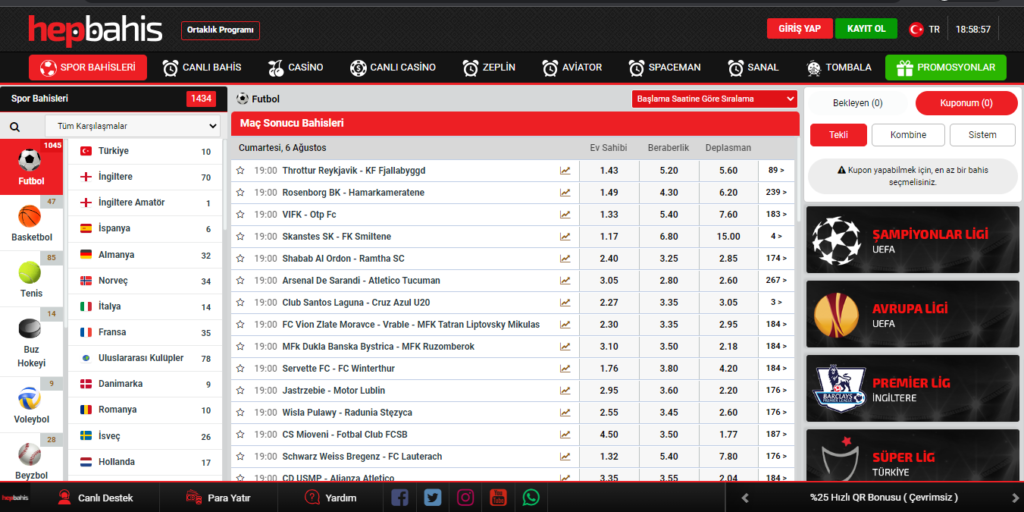Viewport: 1024px width, 512px height.
Task: Open Ortaklık Programı link
Action: [220, 31]
